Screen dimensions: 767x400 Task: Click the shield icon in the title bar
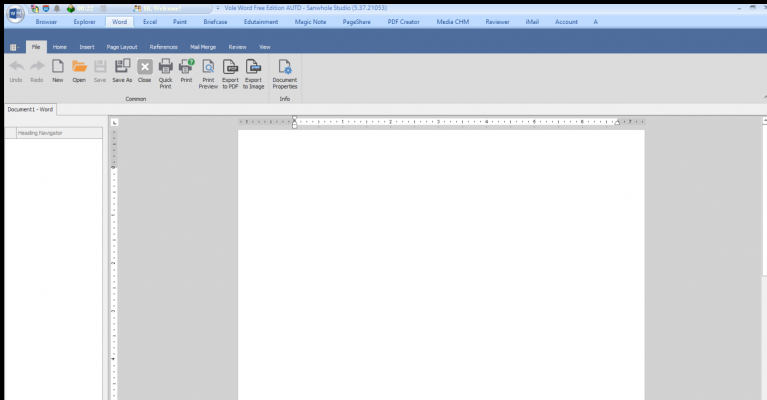46,8
